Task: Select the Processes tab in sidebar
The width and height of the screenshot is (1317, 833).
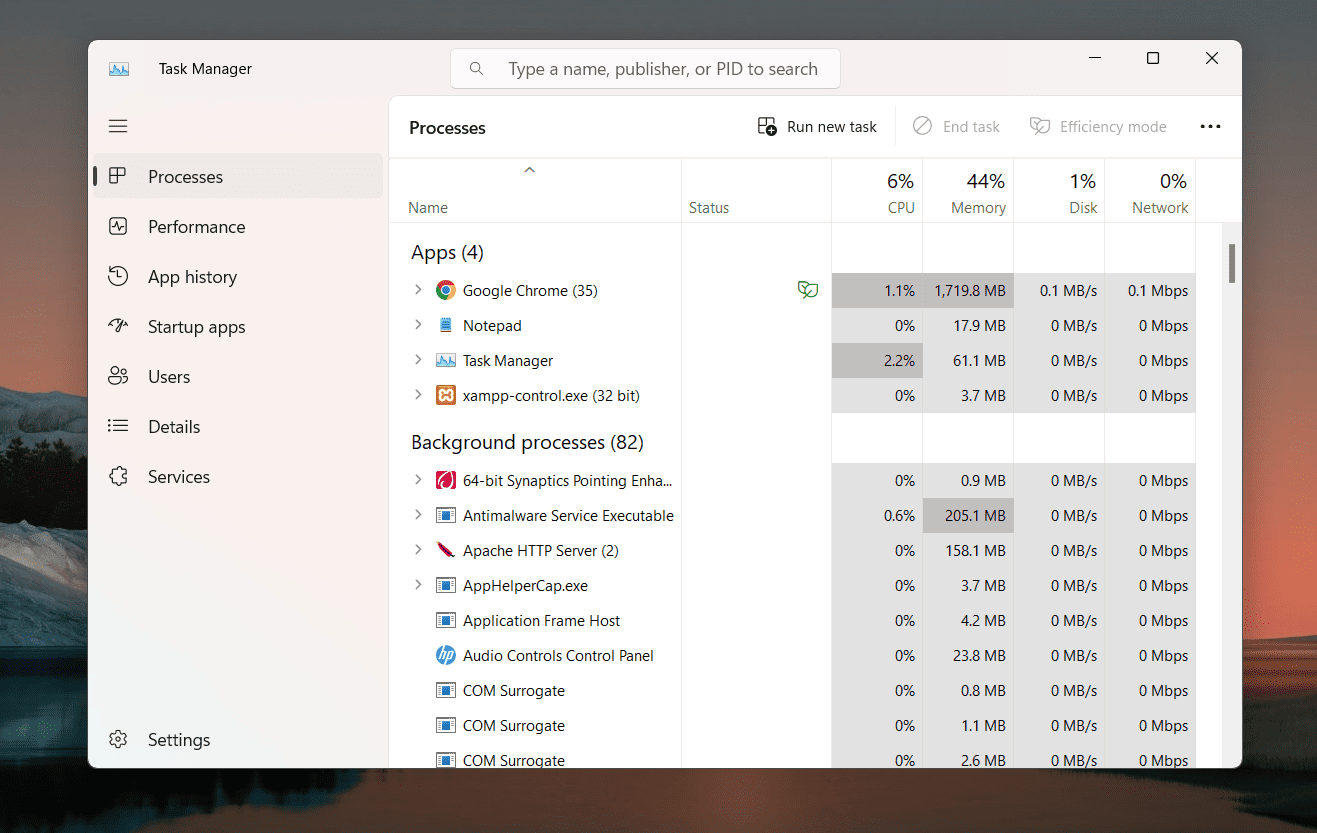Action: click(x=185, y=177)
